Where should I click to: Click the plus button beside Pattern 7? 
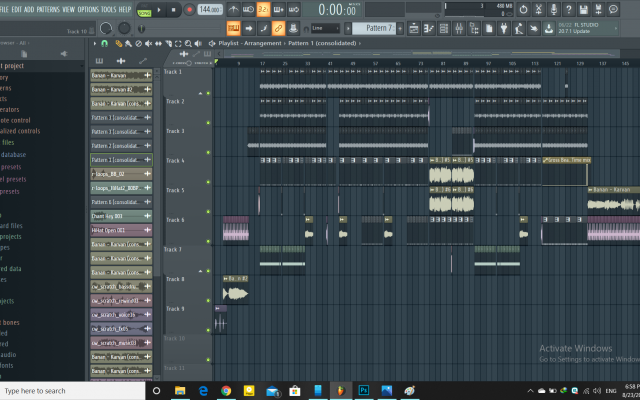click(x=400, y=29)
